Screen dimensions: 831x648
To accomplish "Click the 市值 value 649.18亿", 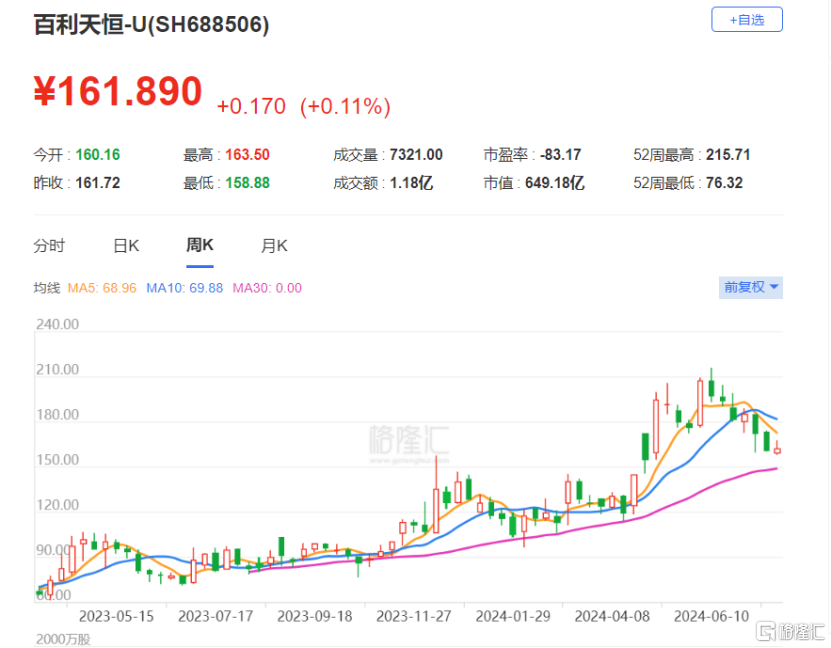I will point(554,183).
